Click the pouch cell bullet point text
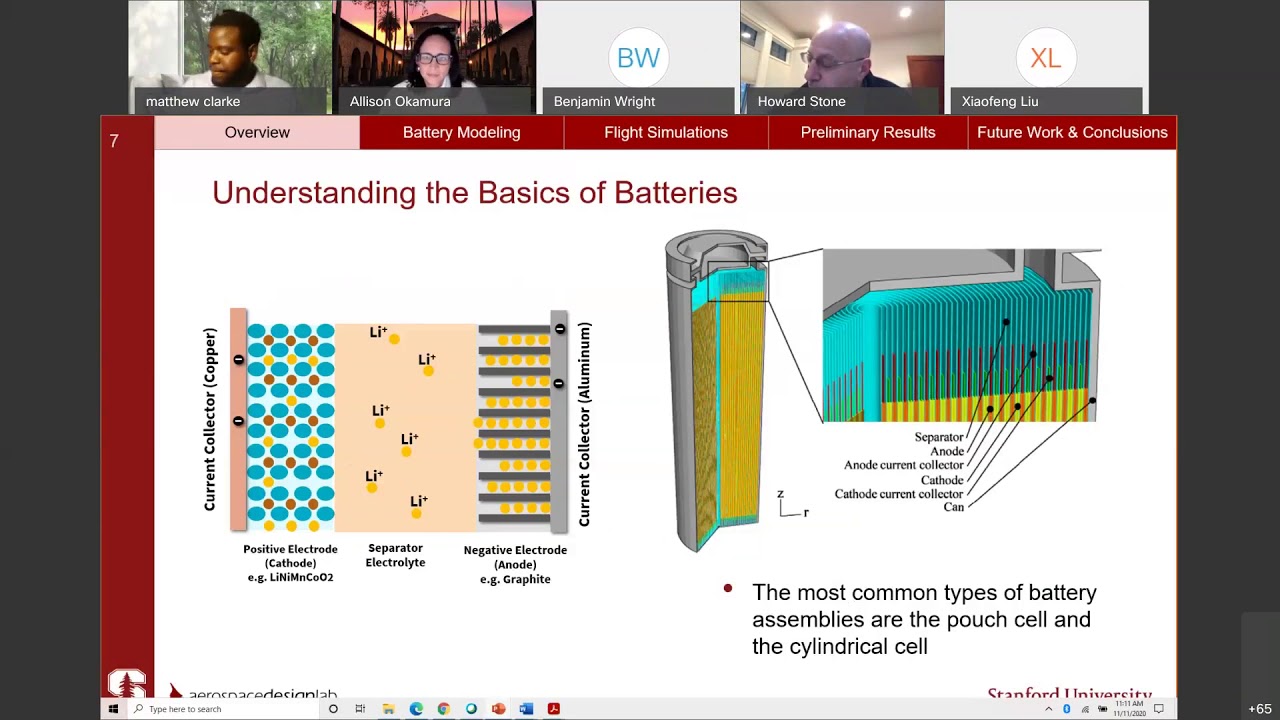 click(924, 619)
